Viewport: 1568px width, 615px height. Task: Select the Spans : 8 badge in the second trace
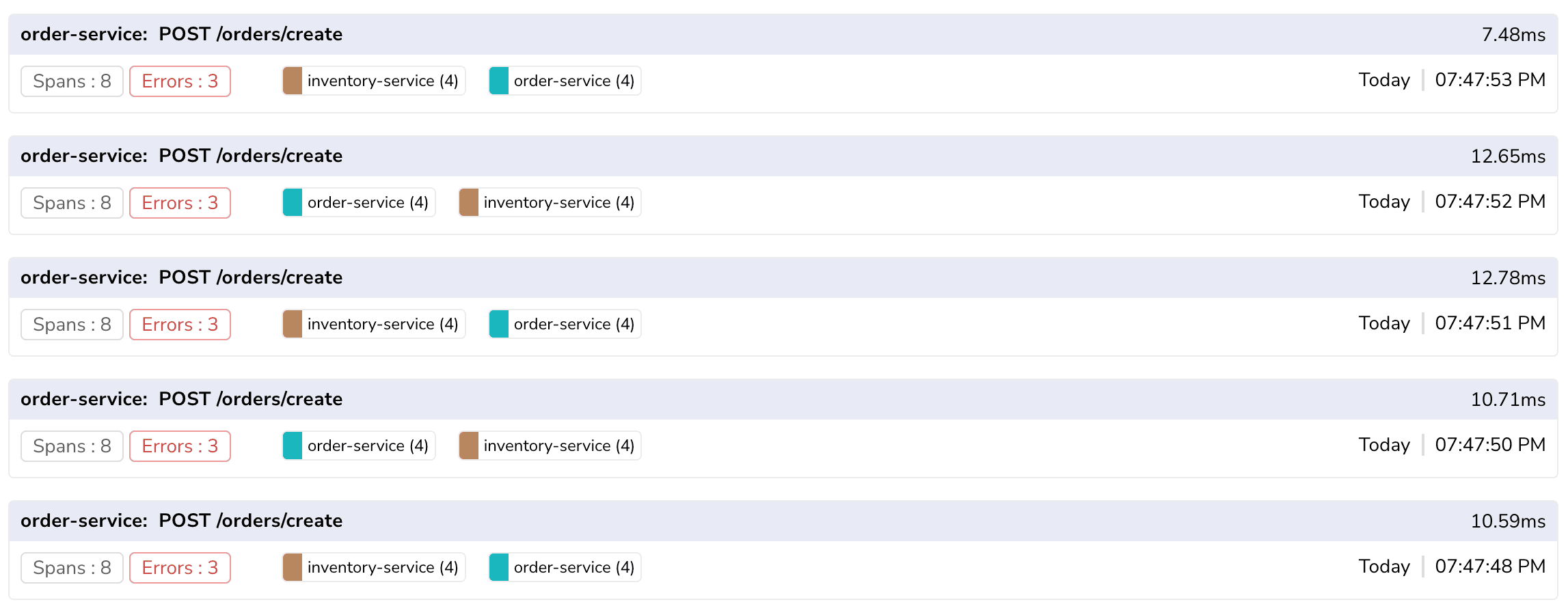[x=72, y=202]
